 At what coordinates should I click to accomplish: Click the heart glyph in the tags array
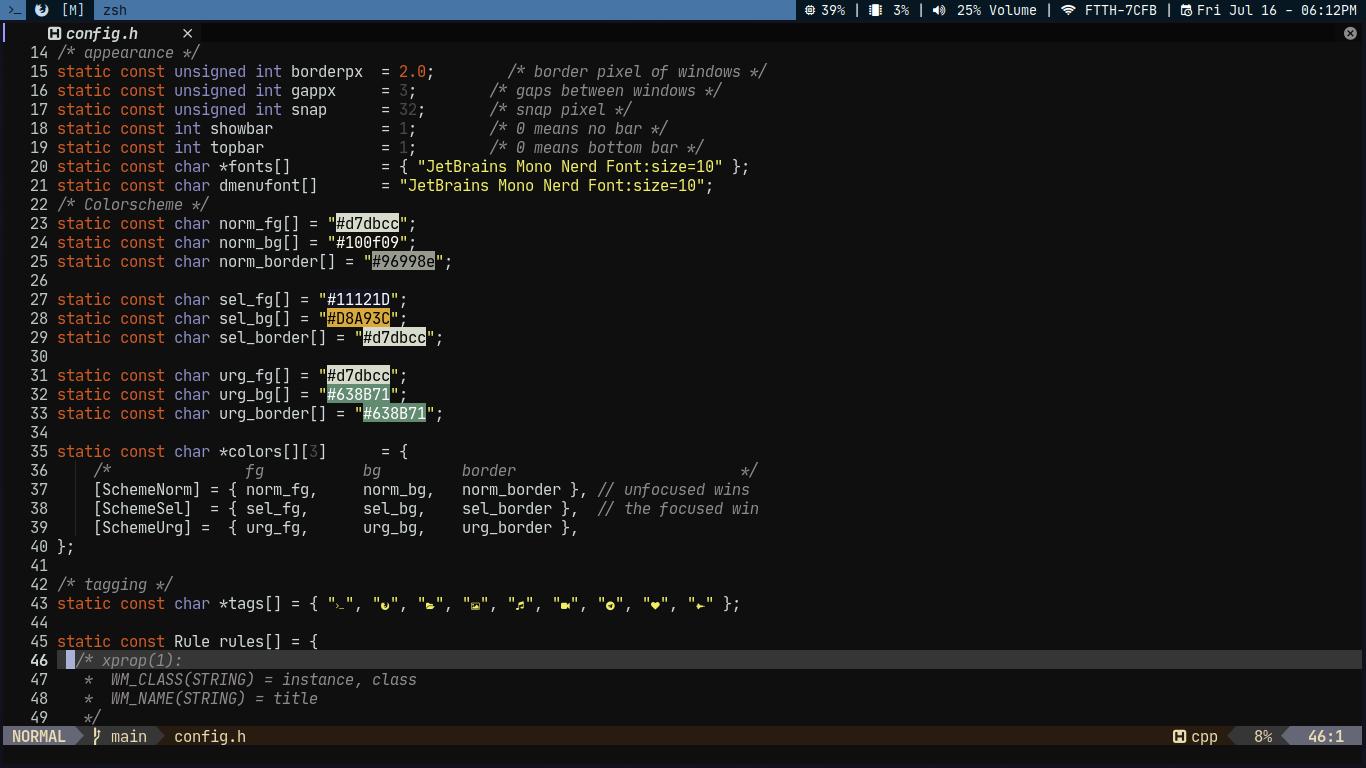pos(655,604)
